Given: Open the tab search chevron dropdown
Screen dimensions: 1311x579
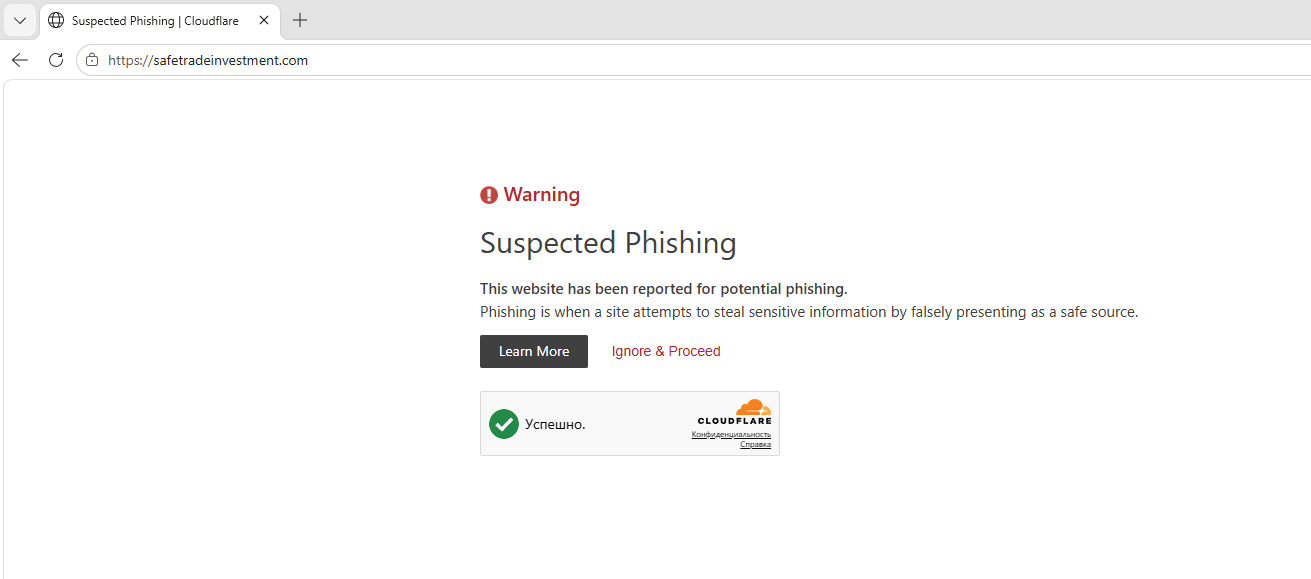Looking at the screenshot, I should click(20, 20).
